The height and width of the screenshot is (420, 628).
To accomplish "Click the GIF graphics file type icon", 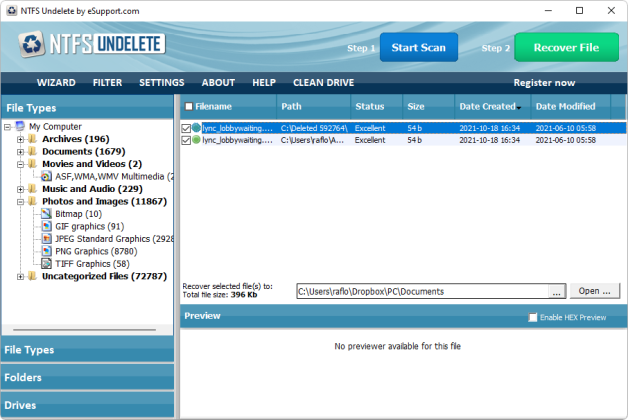I will [x=46, y=226].
